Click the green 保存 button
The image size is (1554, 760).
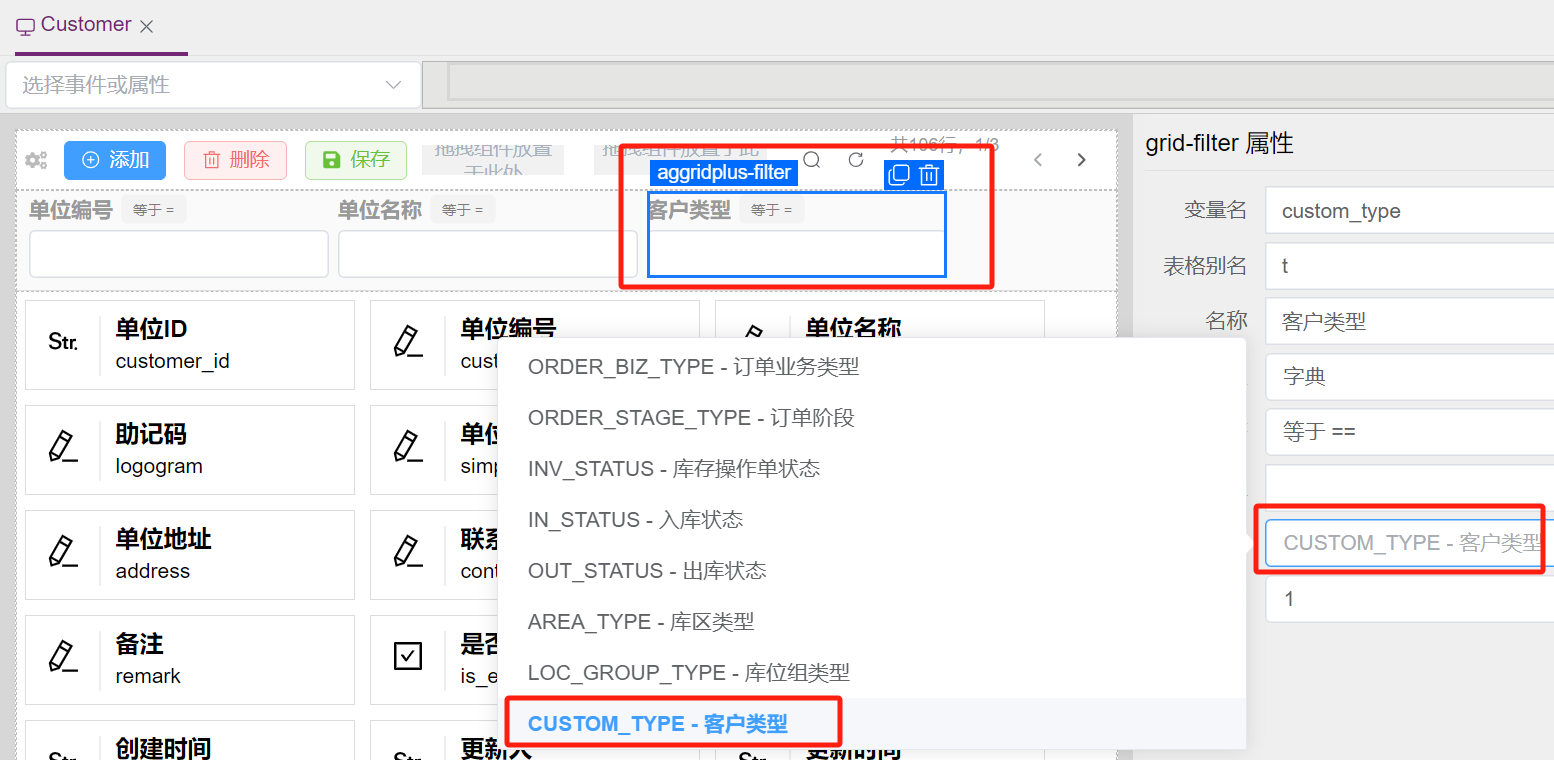[356, 160]
